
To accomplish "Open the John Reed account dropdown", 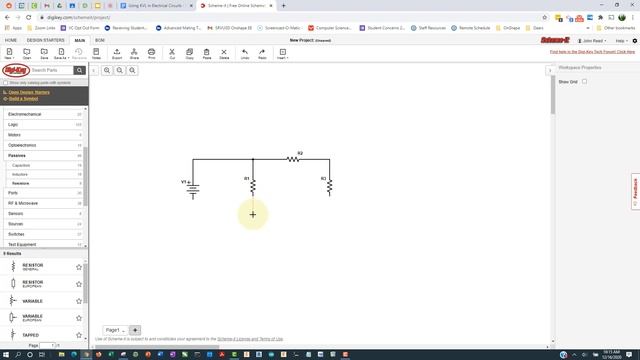I will click(592, 41).
